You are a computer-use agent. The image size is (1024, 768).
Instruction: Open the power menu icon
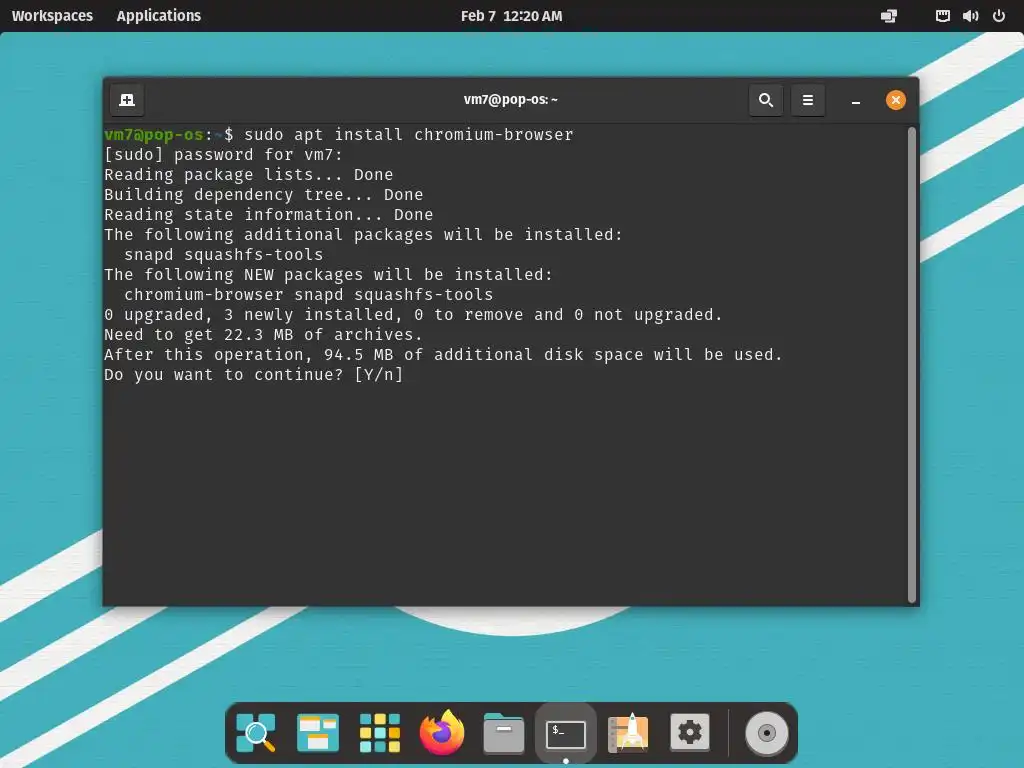coord(999,16)
